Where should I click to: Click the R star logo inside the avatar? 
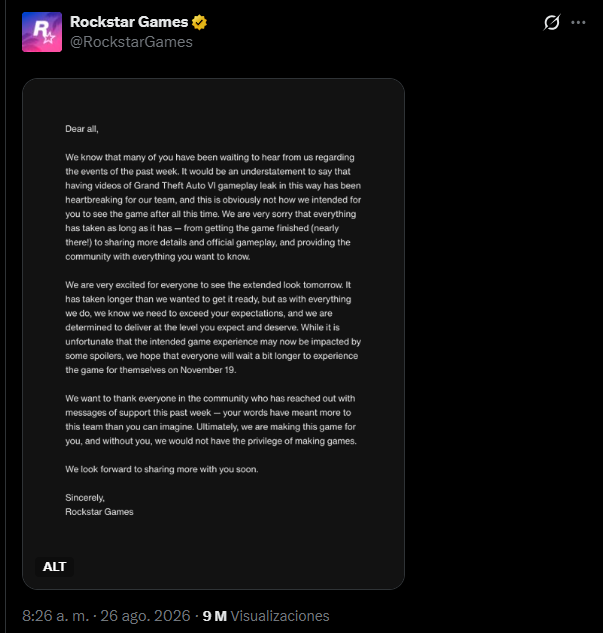click(44, 32)
